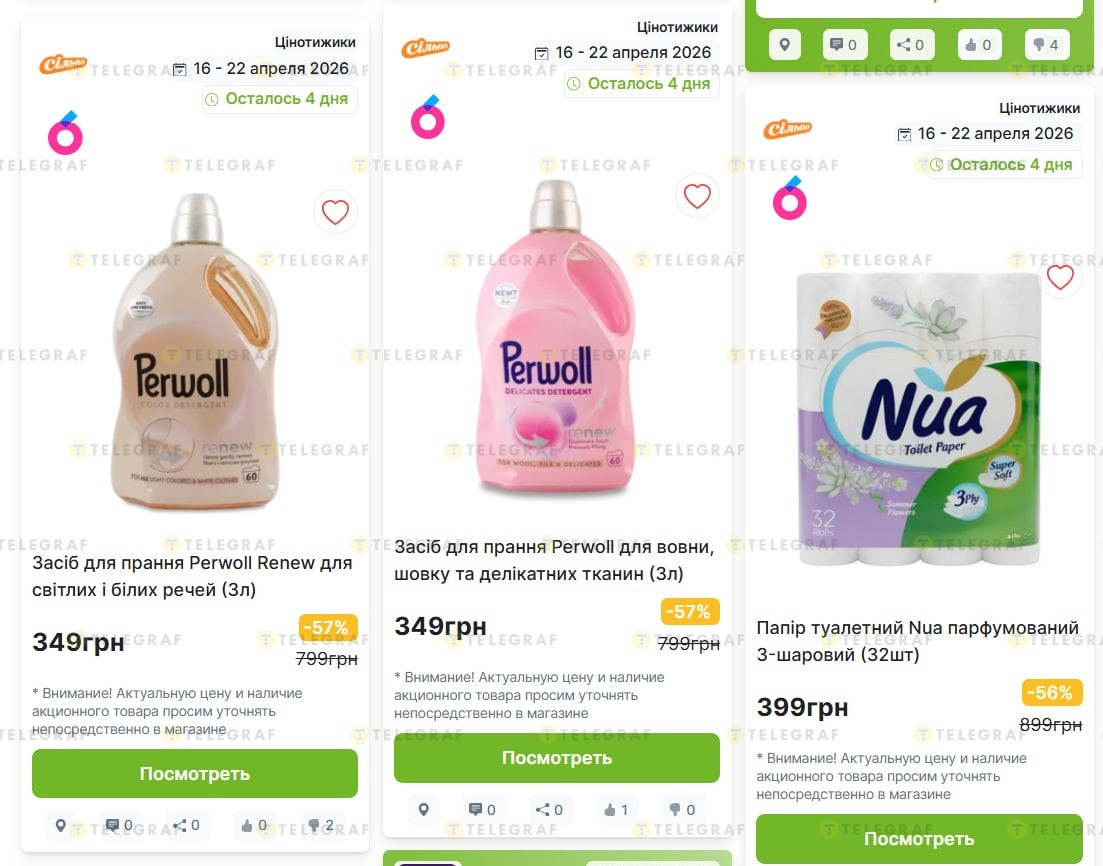This screenshot has width=1103, height=866.
Task: Like the pink Perwoll offer with 1 vote
Action: 616,810
